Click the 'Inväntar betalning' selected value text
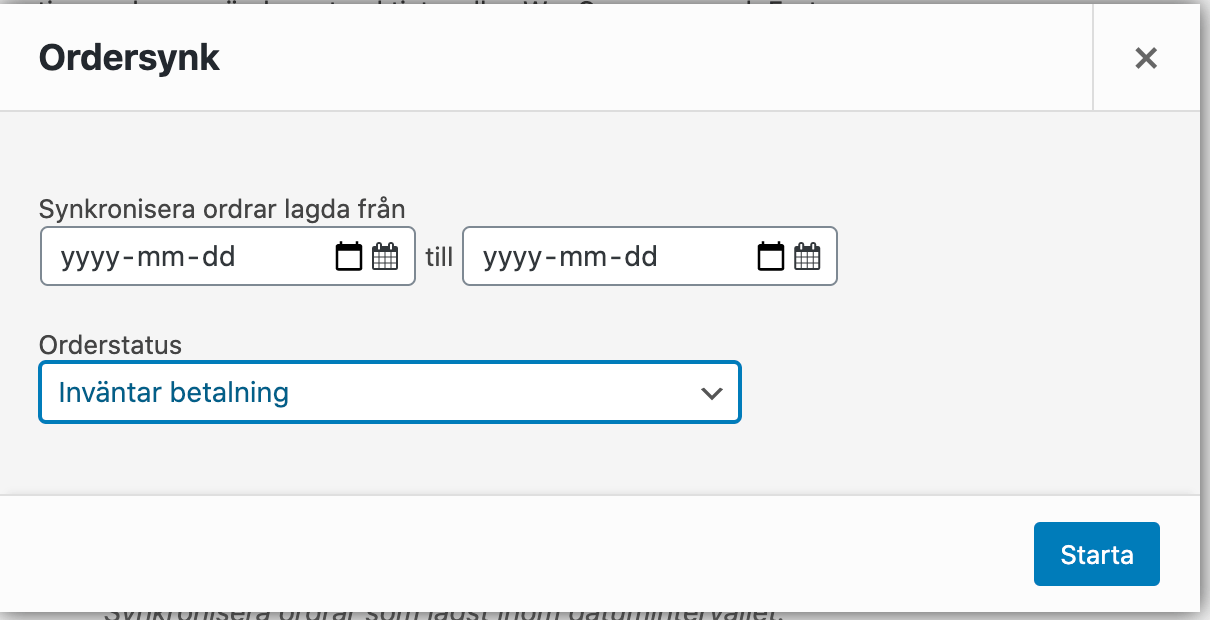This screenshot has height=620, width=1210. [174, 392]
